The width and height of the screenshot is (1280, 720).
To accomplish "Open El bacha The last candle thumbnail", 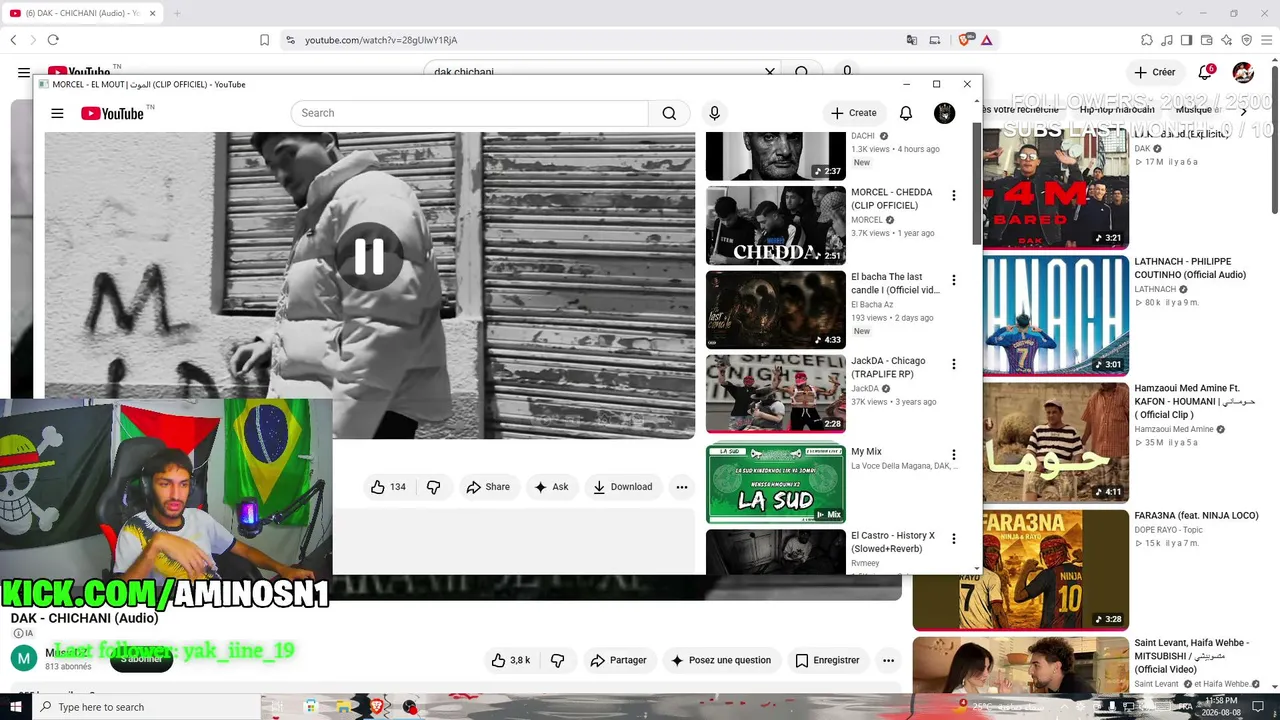I will 776,309.
